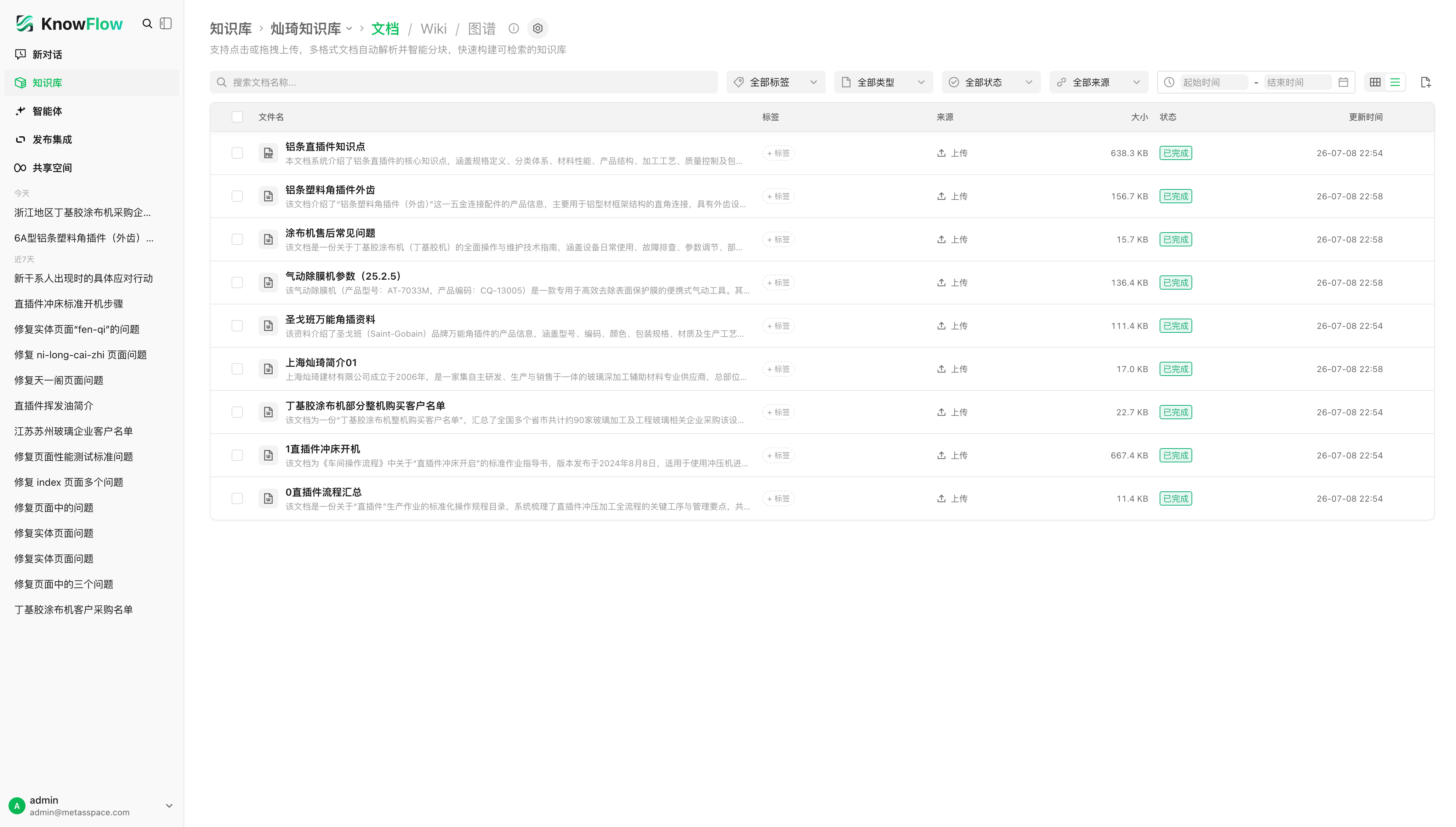Add a tag to 0直插件流程汇总
This screenshot has width=1456, height=827.
778,499
